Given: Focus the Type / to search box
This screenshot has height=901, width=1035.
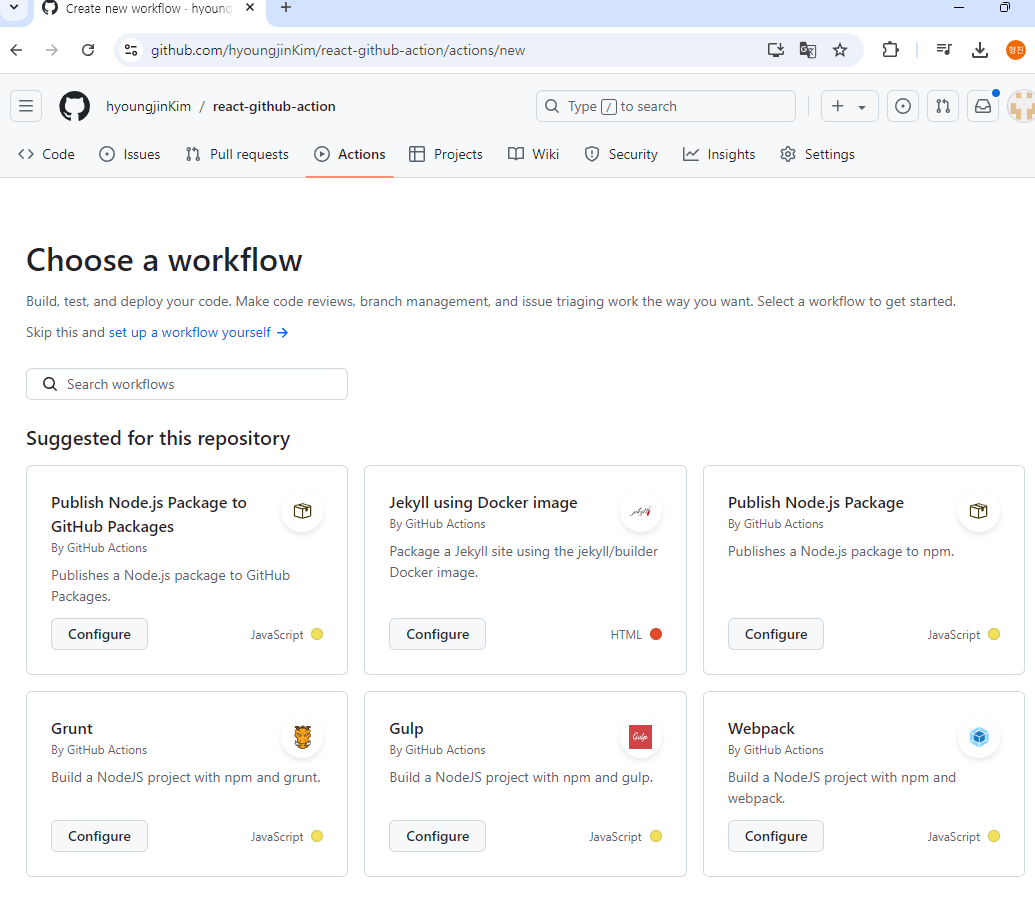Looking at the screenshot, I should click(666, 106).
